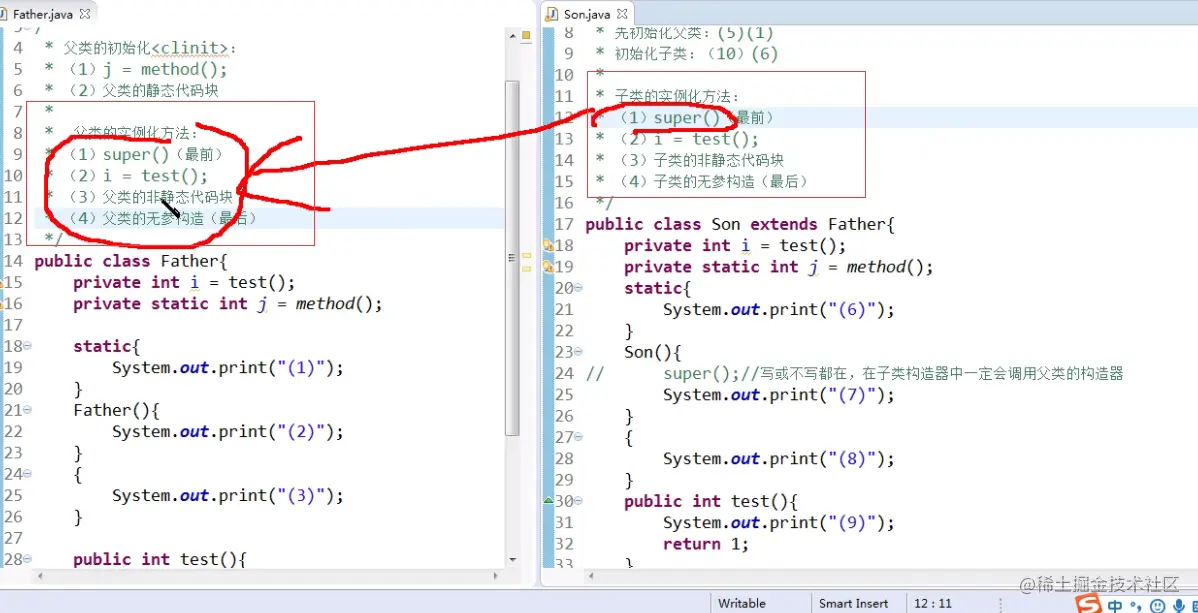
Task: Click 'Father(){' constructor declaration
Action: tap(116, 410)
